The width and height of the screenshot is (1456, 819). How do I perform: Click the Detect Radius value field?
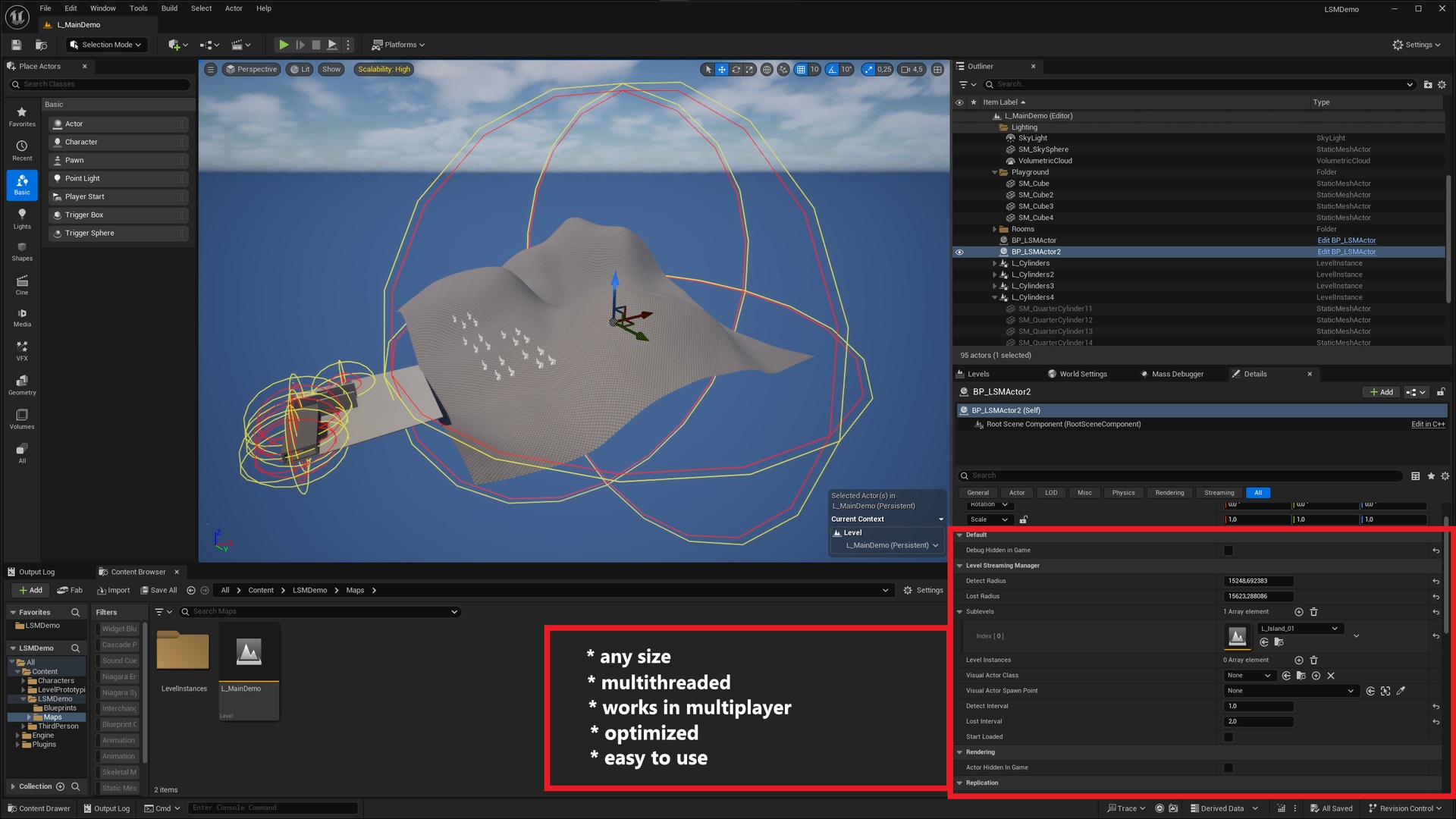(x=1259, y=582)
